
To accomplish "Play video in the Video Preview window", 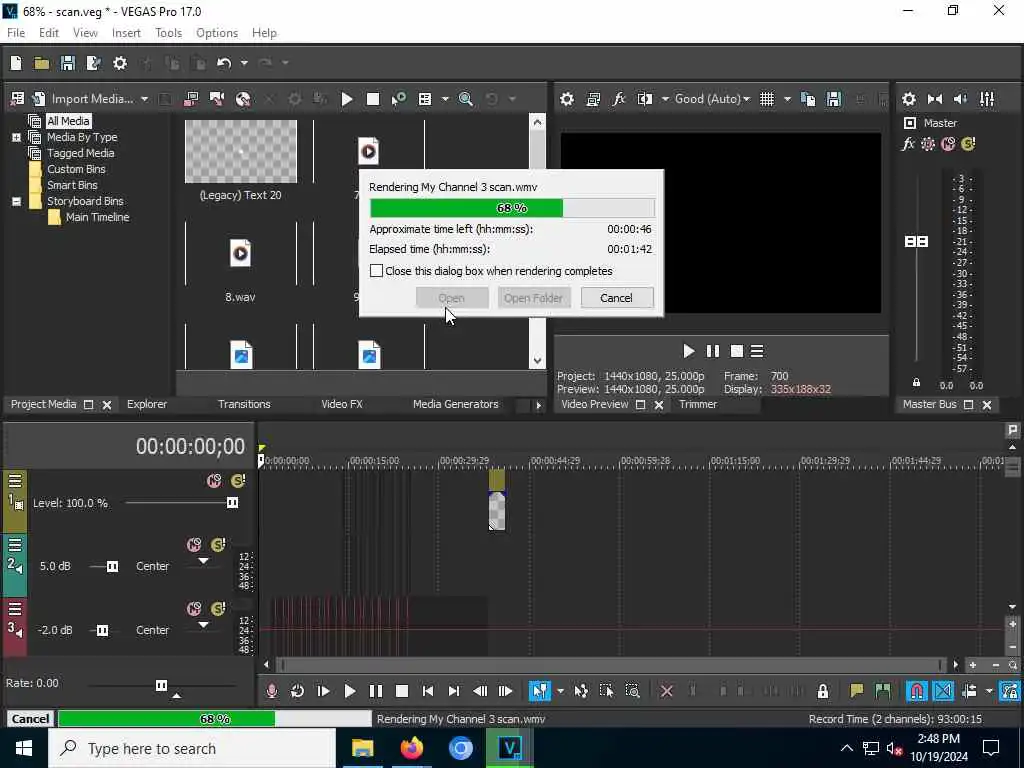I will (688, 351).
